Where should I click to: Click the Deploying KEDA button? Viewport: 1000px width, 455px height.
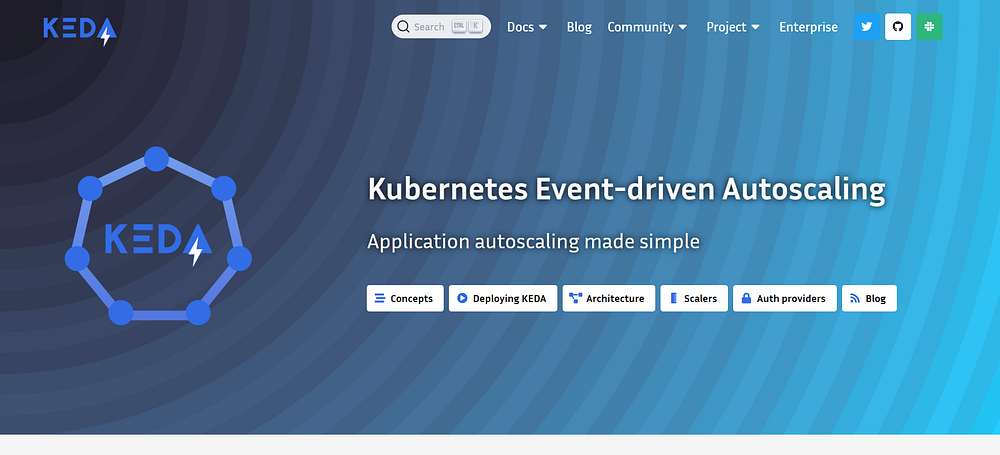[503, 298]
